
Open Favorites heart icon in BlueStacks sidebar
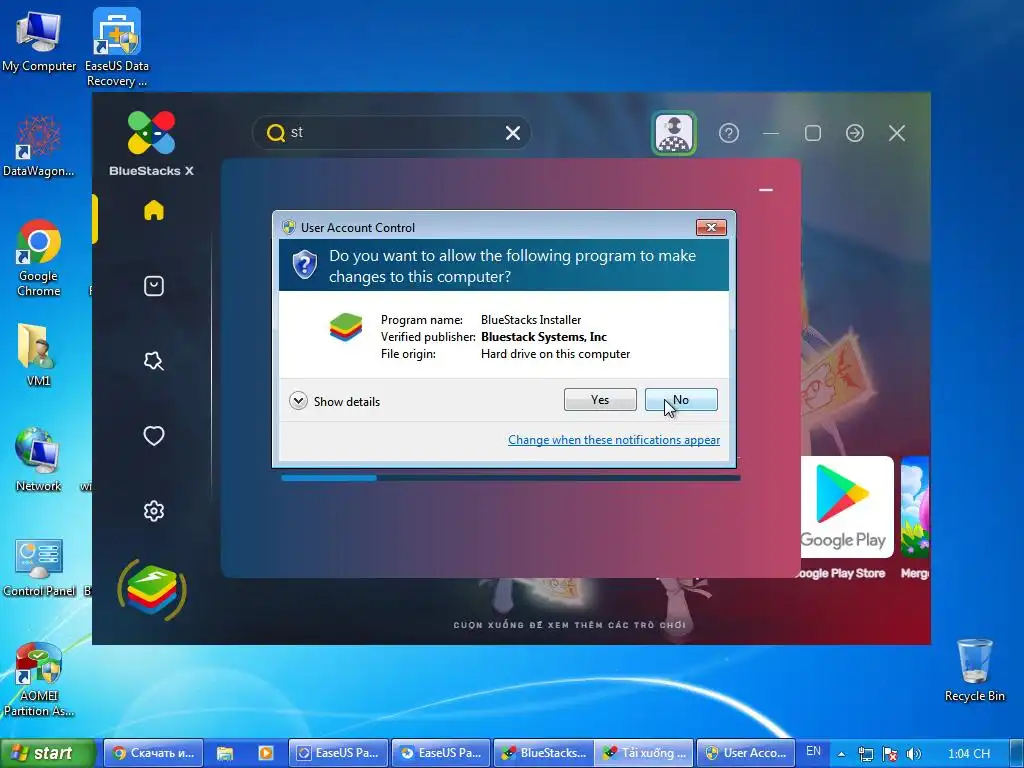[x=154, y=436]
